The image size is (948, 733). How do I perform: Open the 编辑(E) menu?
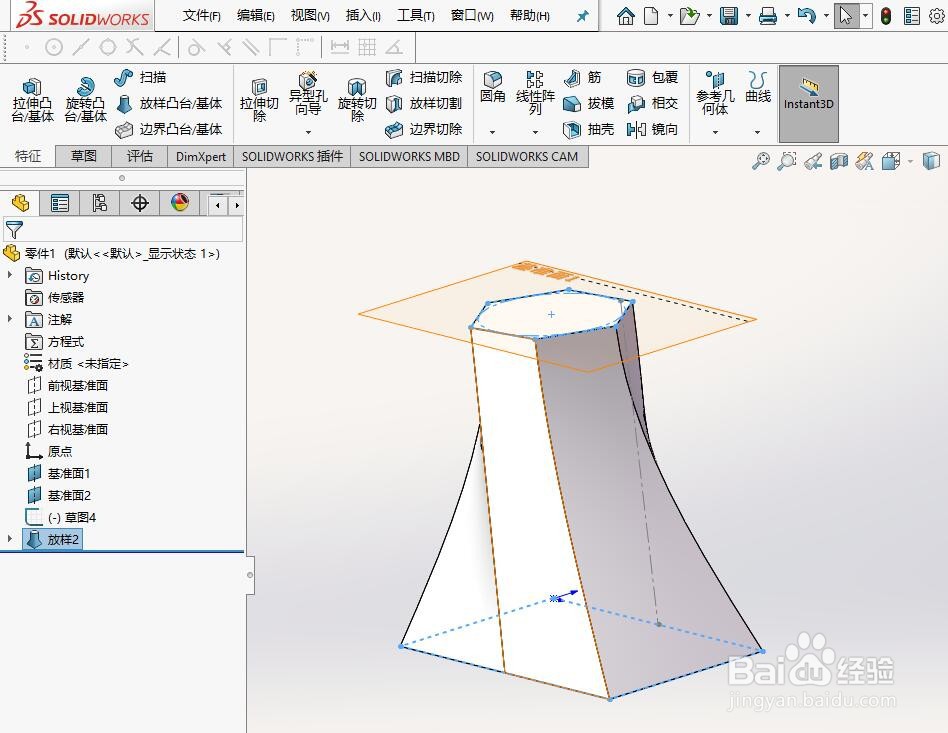coord(255,16)
